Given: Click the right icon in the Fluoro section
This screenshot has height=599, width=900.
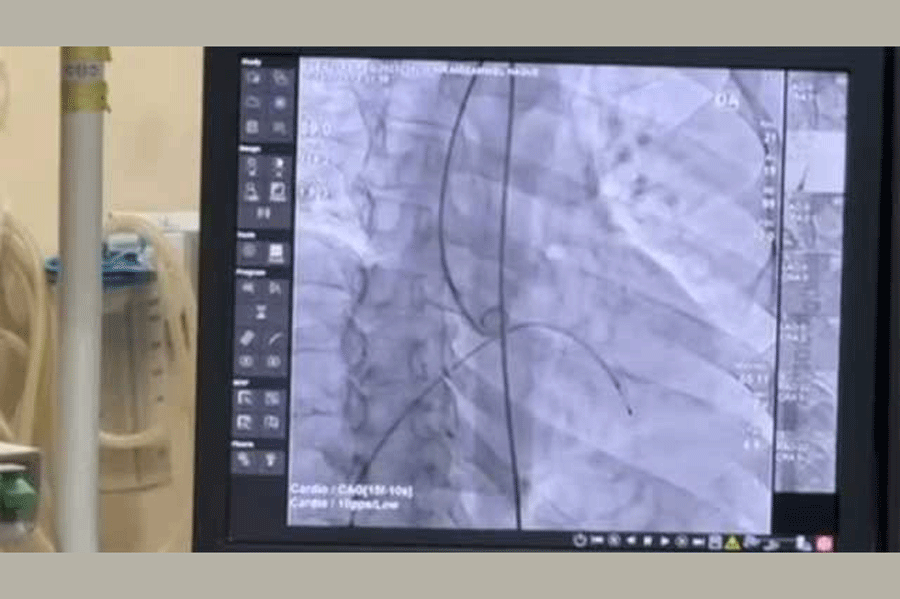Looking at the screenshot, I should [x=270, y=460].
